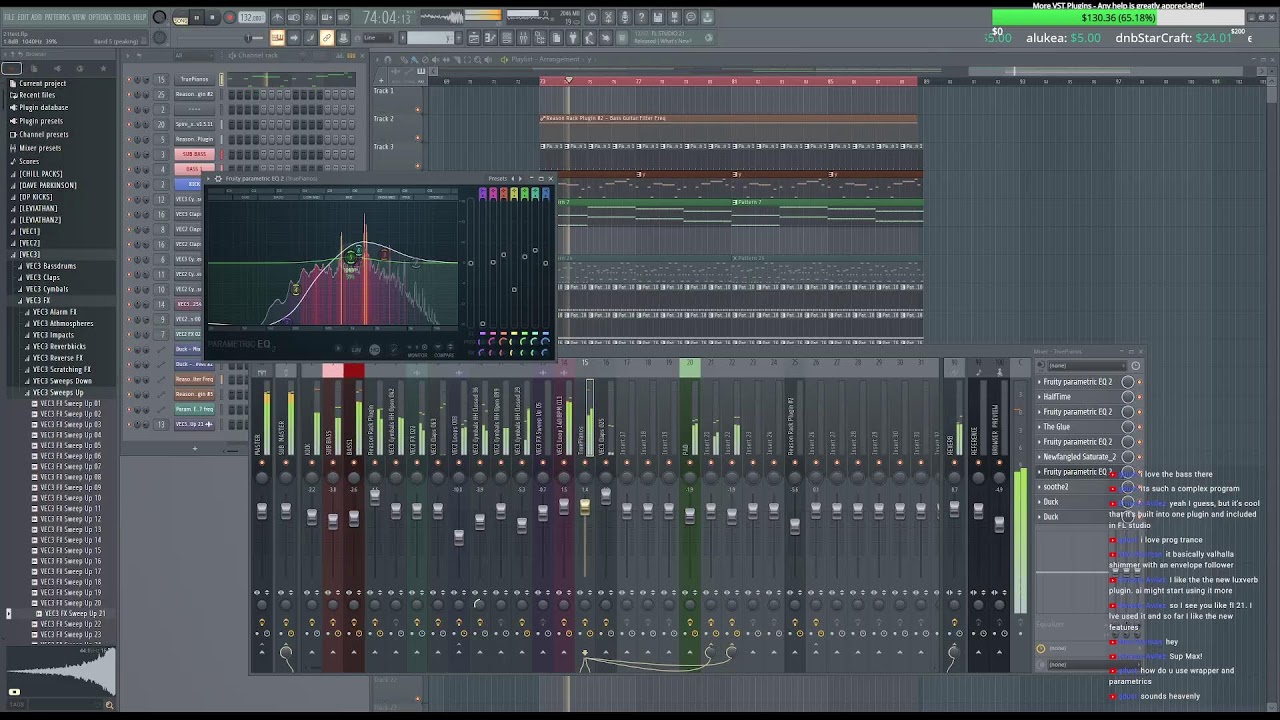The width and height of the screenshot is (1280, 720).
Task: Open the HELP menu
Action: point(140,17)
